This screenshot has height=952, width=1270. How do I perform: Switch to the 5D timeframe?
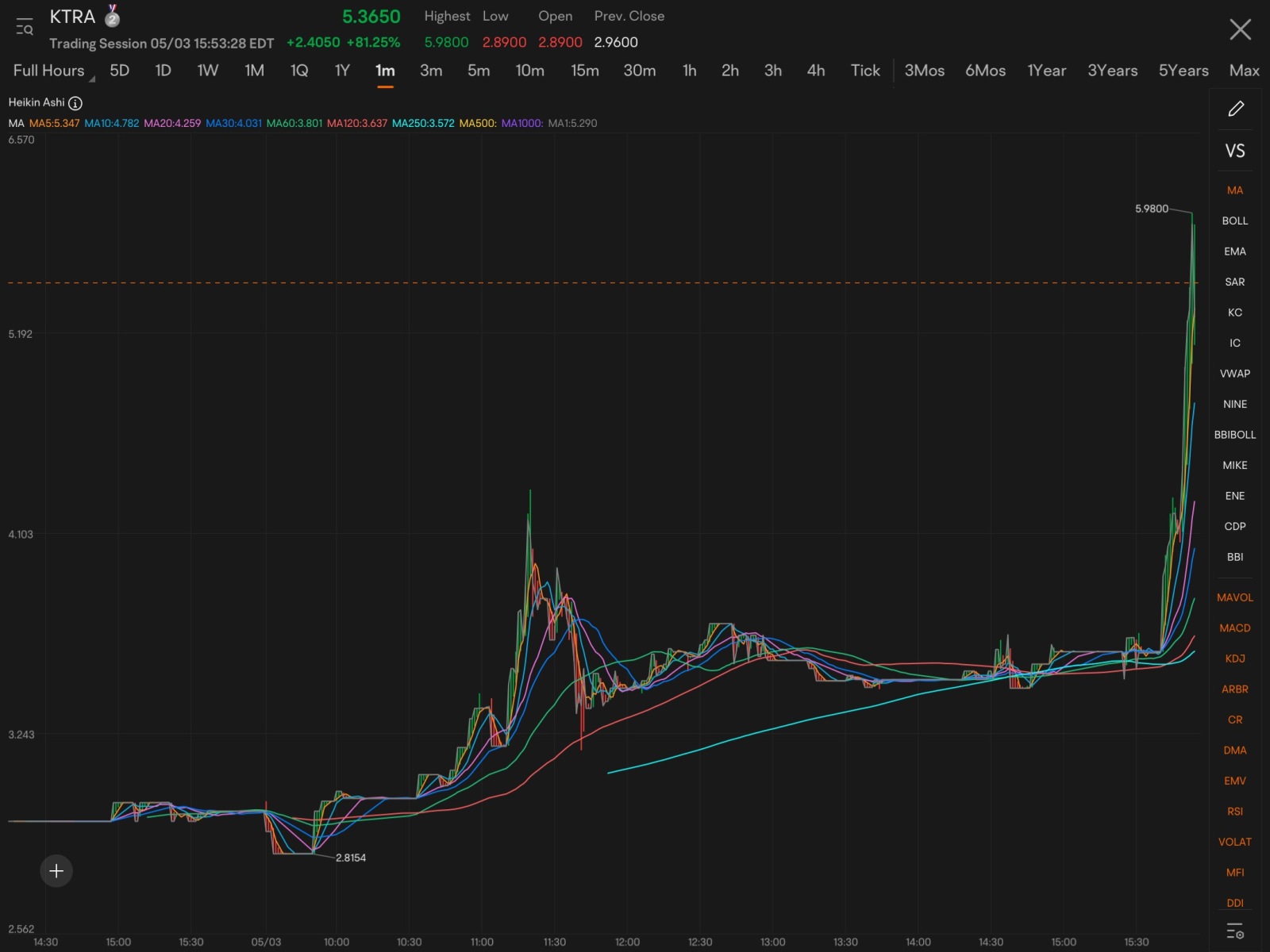click(119, 71)
